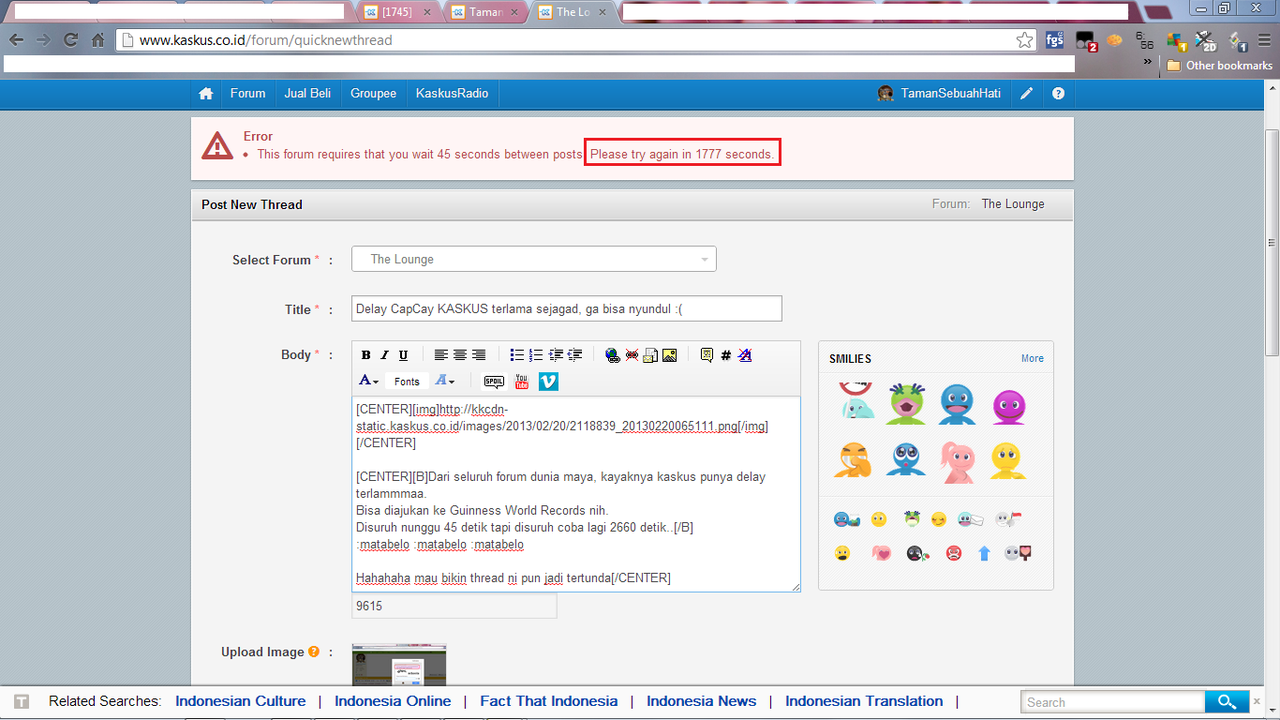Wrap selection in code tags (#)
The width and height of the screenshot is (1280, 720).
coord(726,355)
